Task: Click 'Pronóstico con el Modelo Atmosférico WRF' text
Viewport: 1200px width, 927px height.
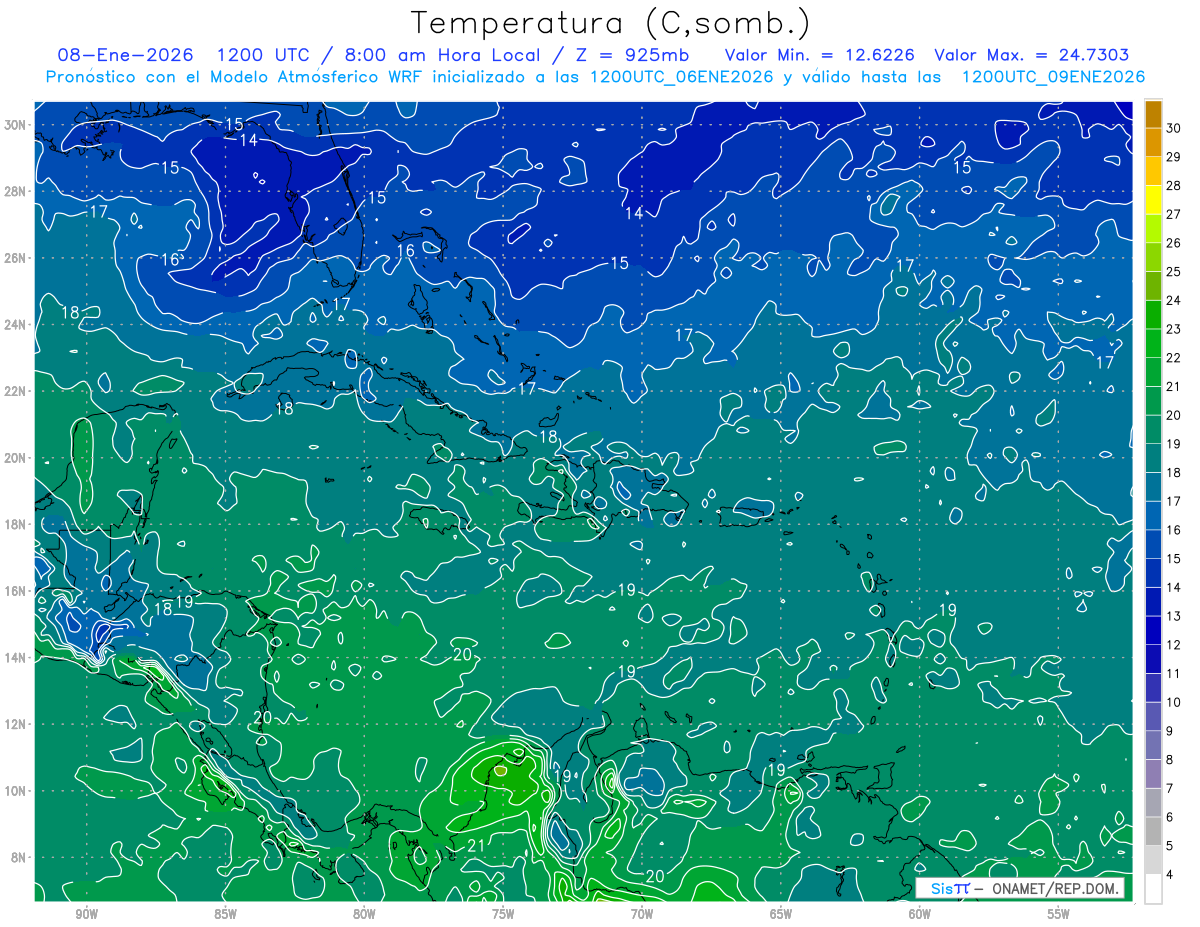Action: pos(235,77)
